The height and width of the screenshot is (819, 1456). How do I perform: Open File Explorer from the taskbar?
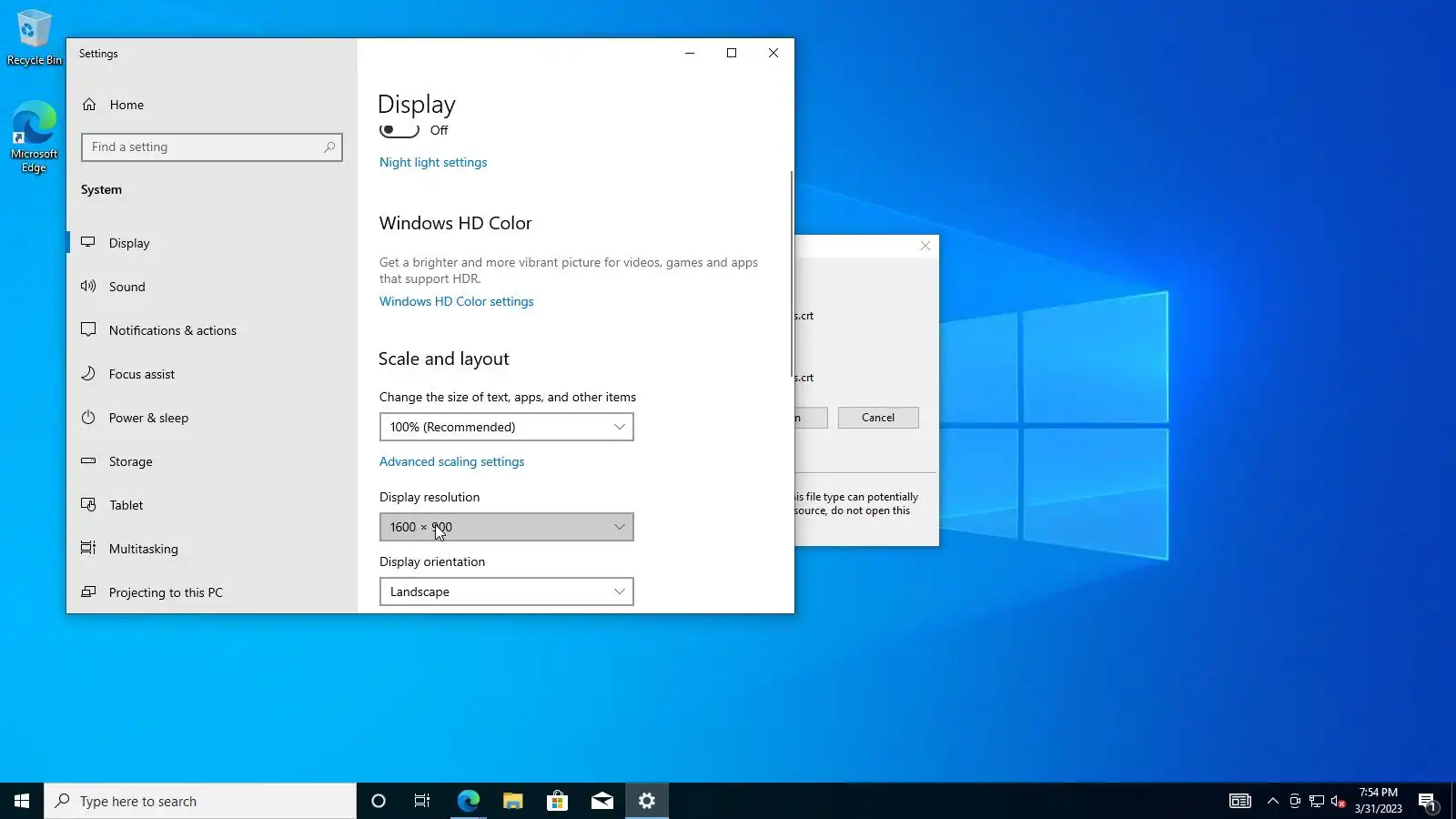pyautogui.click(x=512, y=801)
